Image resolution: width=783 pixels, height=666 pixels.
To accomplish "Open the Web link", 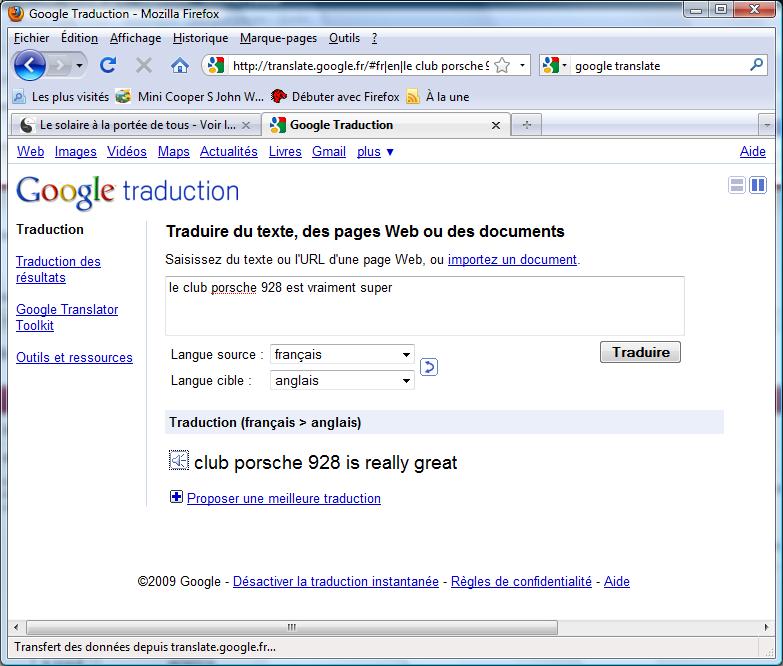I will 30,151.
